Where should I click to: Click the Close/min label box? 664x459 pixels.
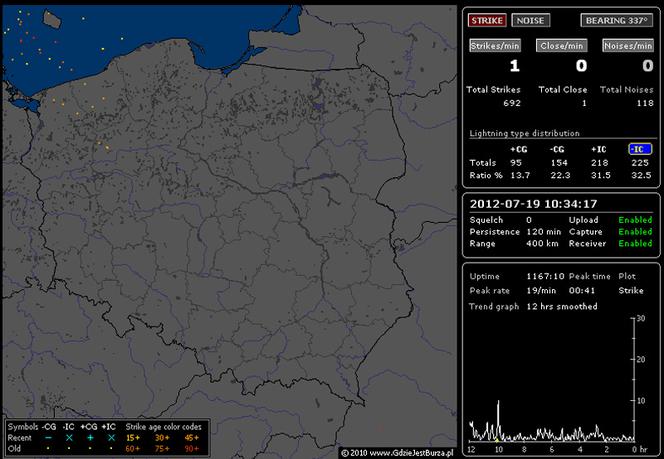pos(562,46)
